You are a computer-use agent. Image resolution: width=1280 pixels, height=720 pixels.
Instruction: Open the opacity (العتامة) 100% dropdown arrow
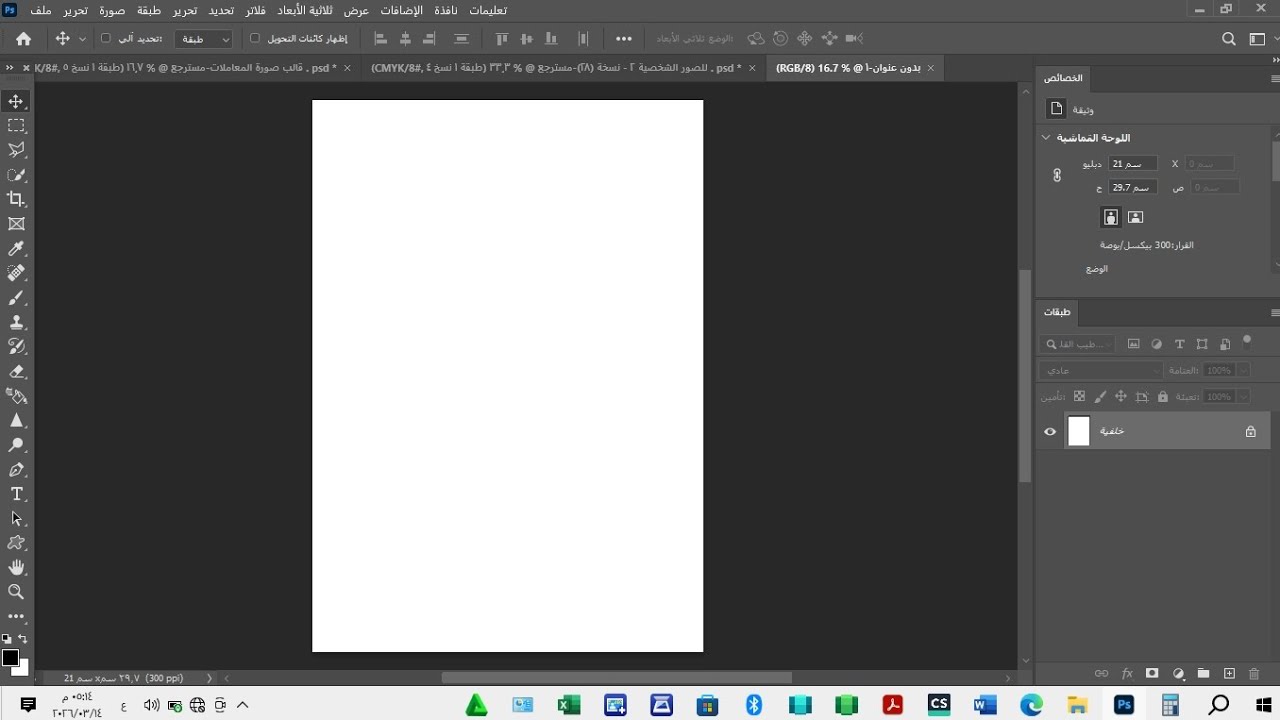point(1243,370)
